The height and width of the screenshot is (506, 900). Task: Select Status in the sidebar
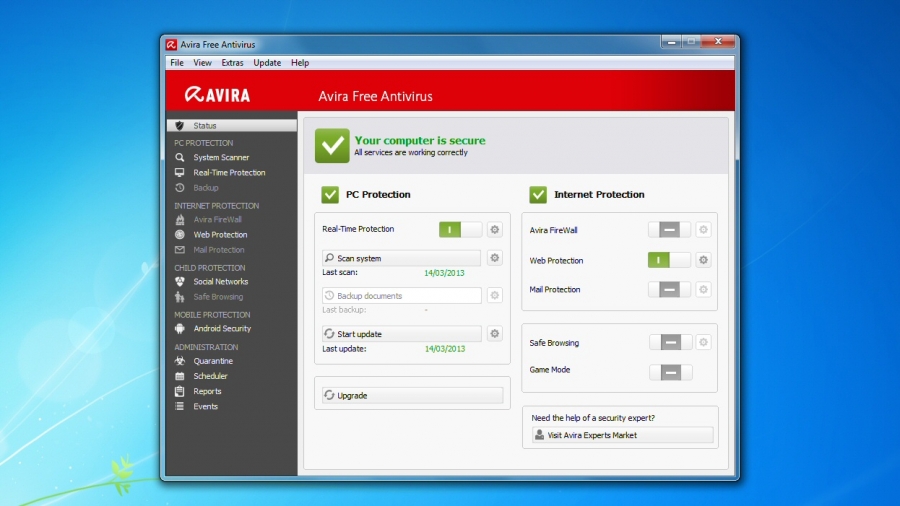click(x=231, y=126)
